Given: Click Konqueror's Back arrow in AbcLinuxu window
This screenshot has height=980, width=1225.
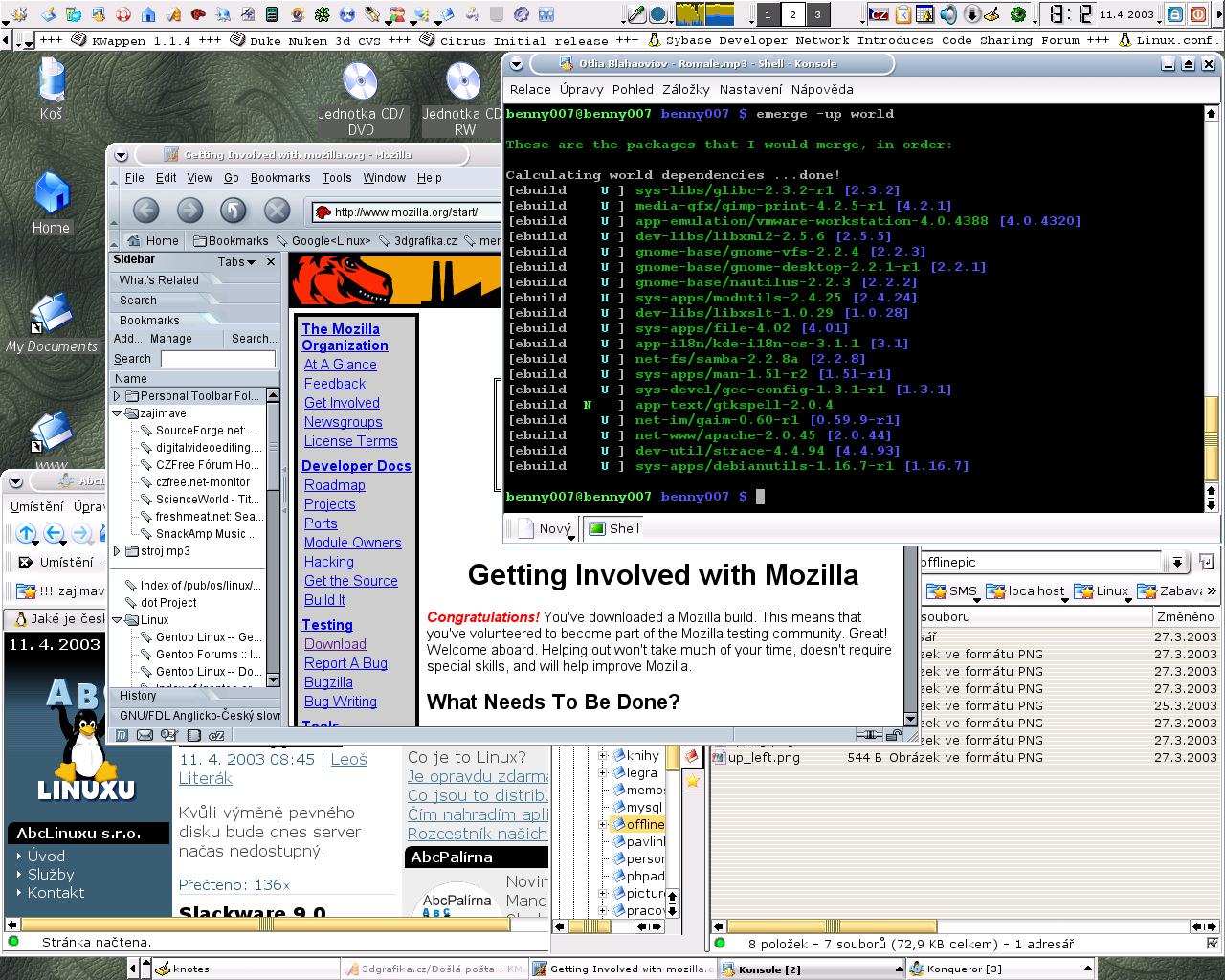Looking at the screenshot, I should (x=54, y=534).
